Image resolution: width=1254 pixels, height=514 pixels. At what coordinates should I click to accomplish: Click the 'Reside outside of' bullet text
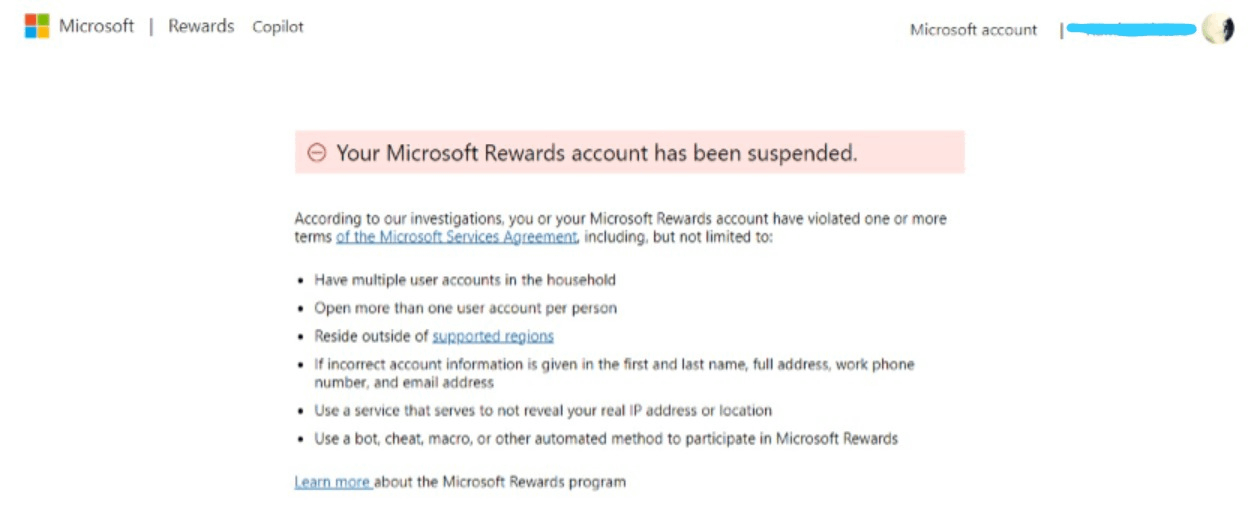coord(371,336)
